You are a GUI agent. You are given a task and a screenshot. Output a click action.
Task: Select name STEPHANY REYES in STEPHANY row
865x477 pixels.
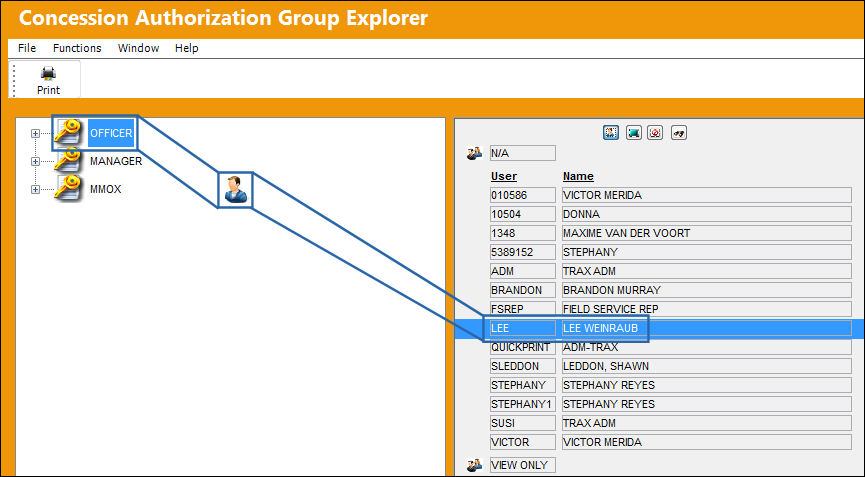(707, 385)
